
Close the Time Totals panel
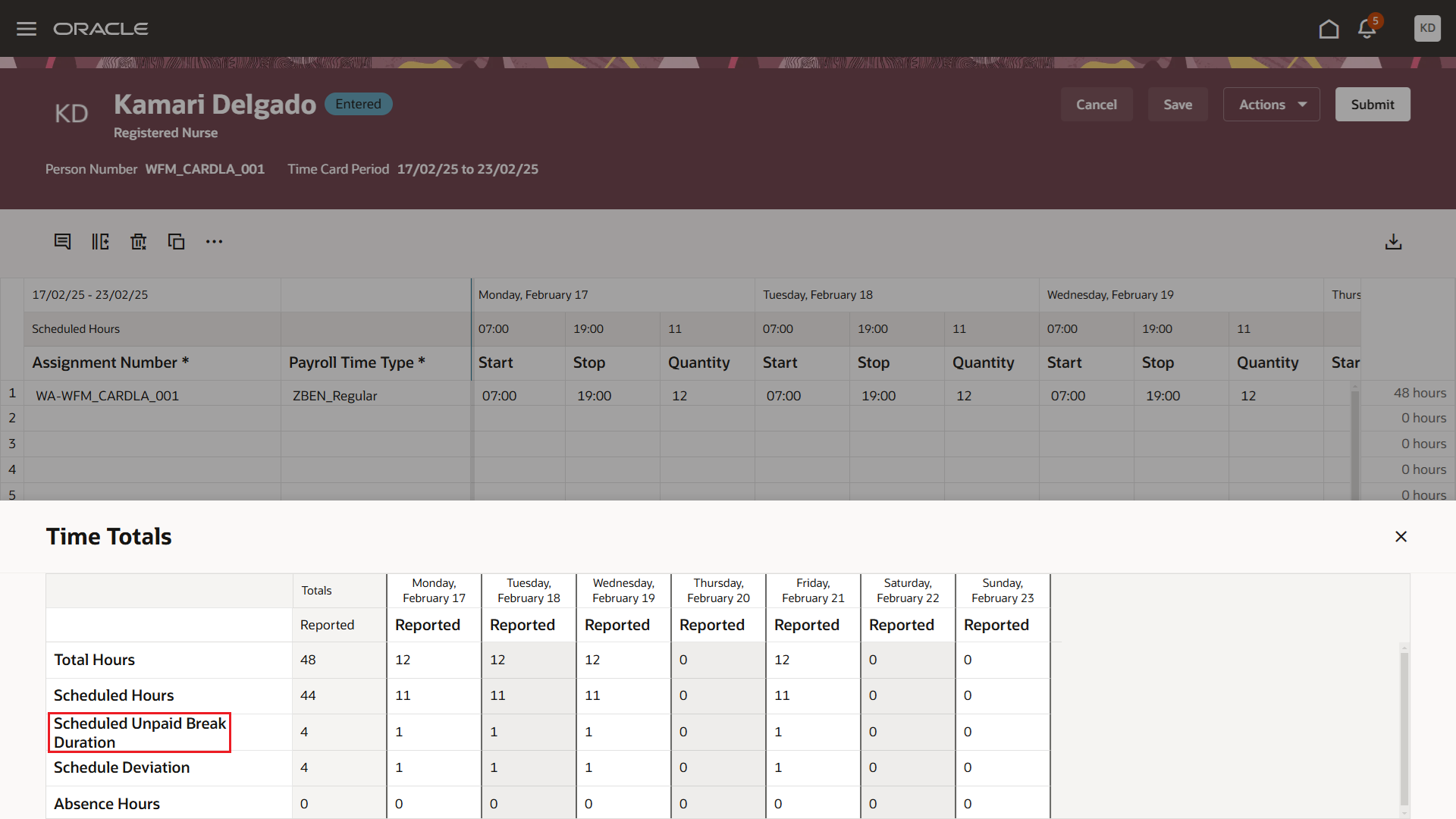pyautogui.click(x=1401, y=536)
